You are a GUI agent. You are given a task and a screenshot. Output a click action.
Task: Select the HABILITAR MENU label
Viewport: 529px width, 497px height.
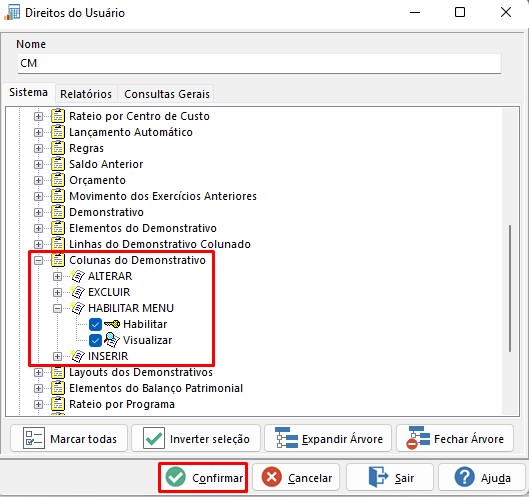(131, 308)
